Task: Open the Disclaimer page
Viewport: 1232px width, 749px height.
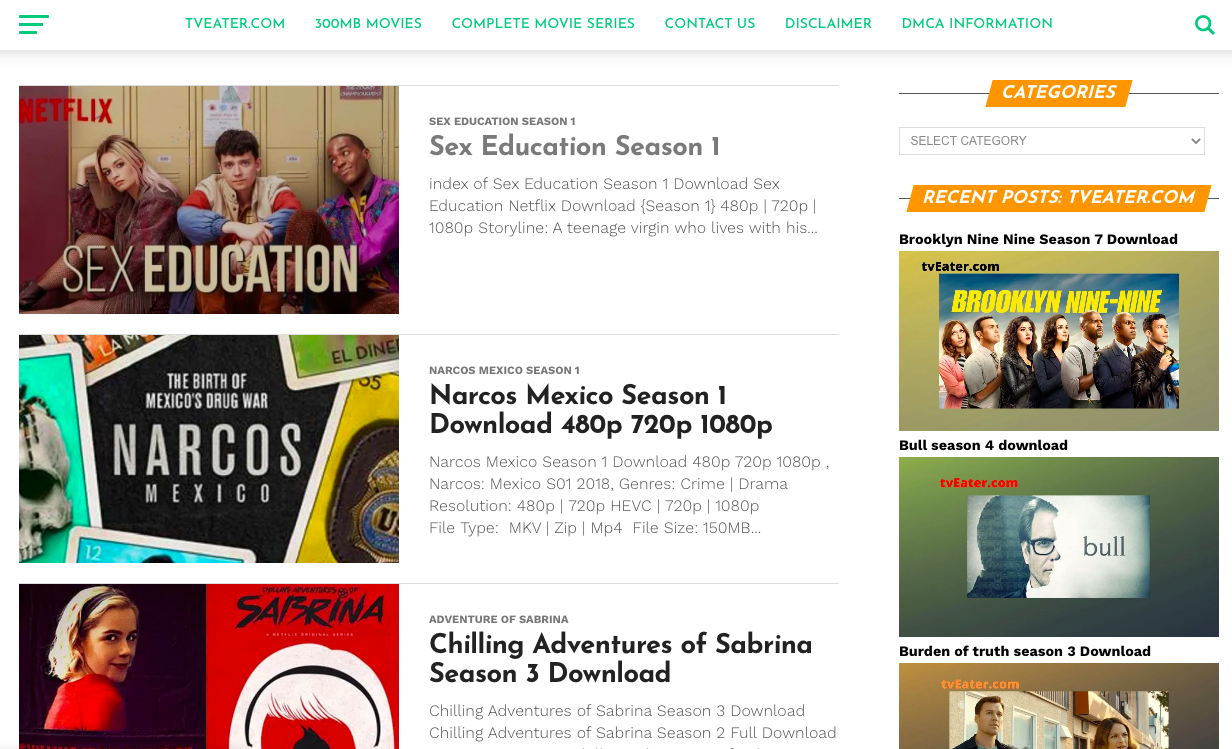Action: 828,24
